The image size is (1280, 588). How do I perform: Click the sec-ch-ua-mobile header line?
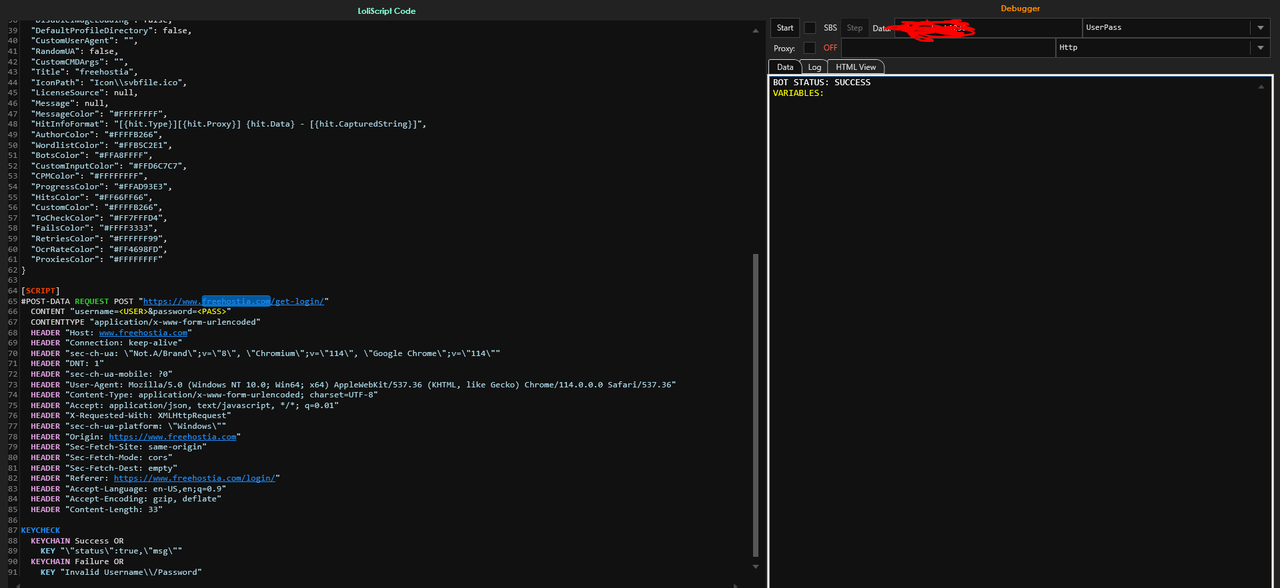pyautogui.click(x=103, y=374)
